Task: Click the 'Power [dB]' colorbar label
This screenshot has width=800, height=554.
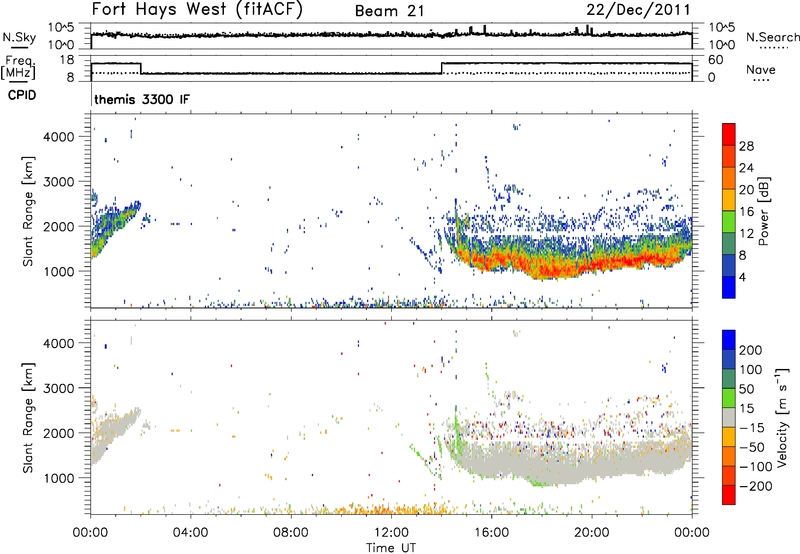Action: click(764, 211)
